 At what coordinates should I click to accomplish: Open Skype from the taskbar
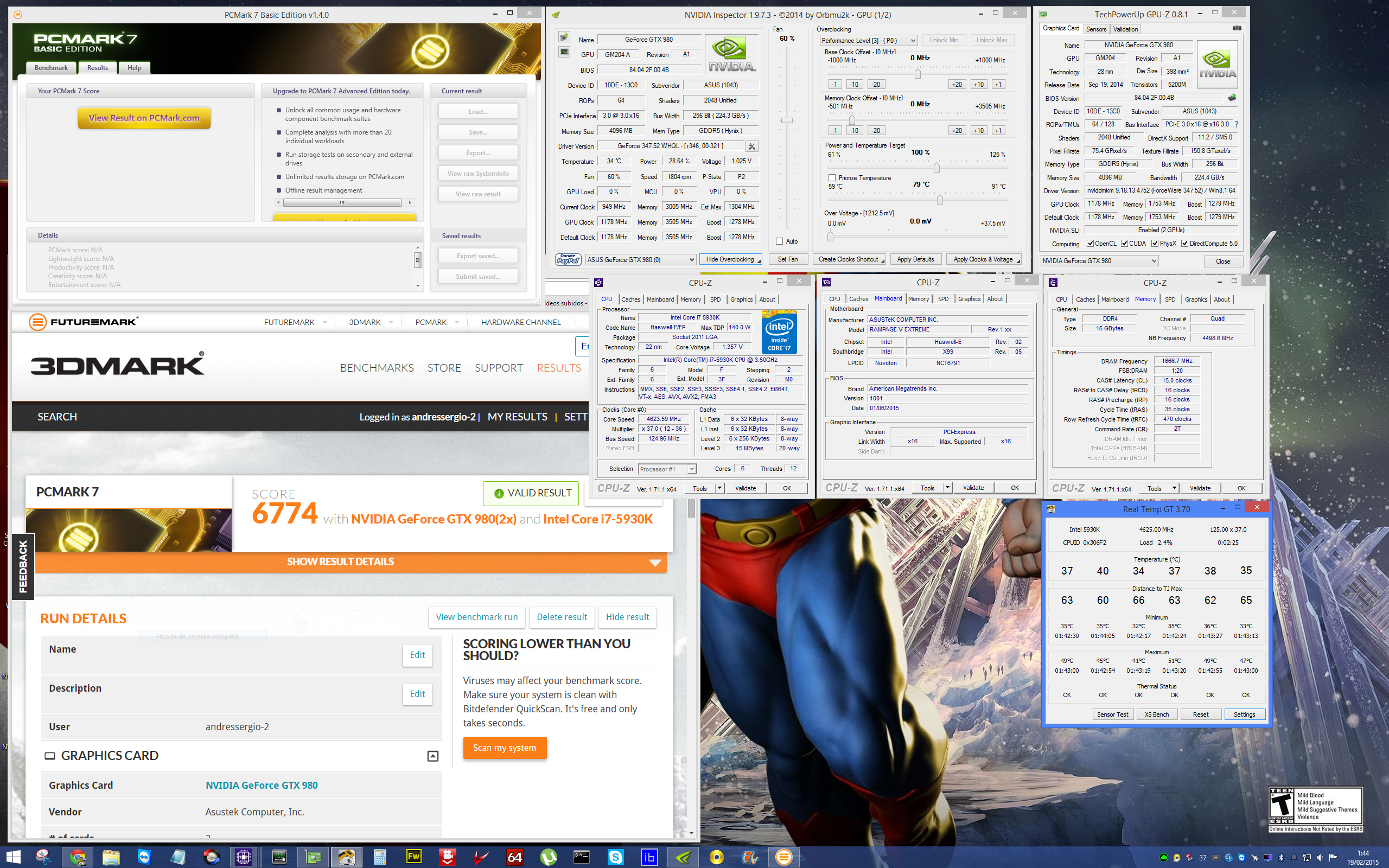(x=615, y=857)
